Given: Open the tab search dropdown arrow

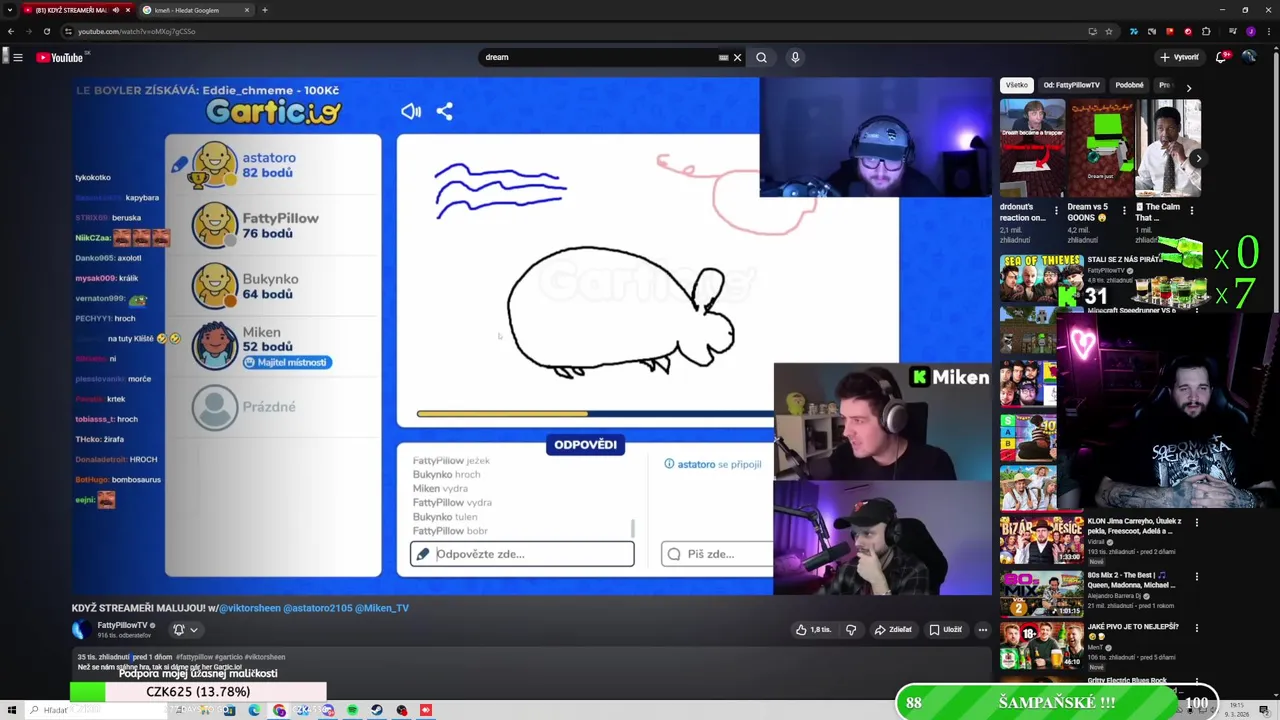Looking at the screenshot, I should [10, 10].
